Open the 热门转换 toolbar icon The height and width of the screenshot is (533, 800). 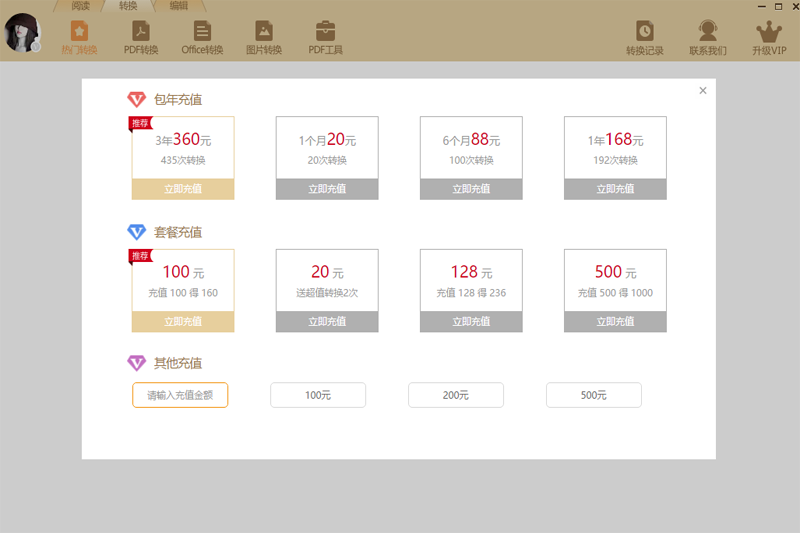coord(79,34)
